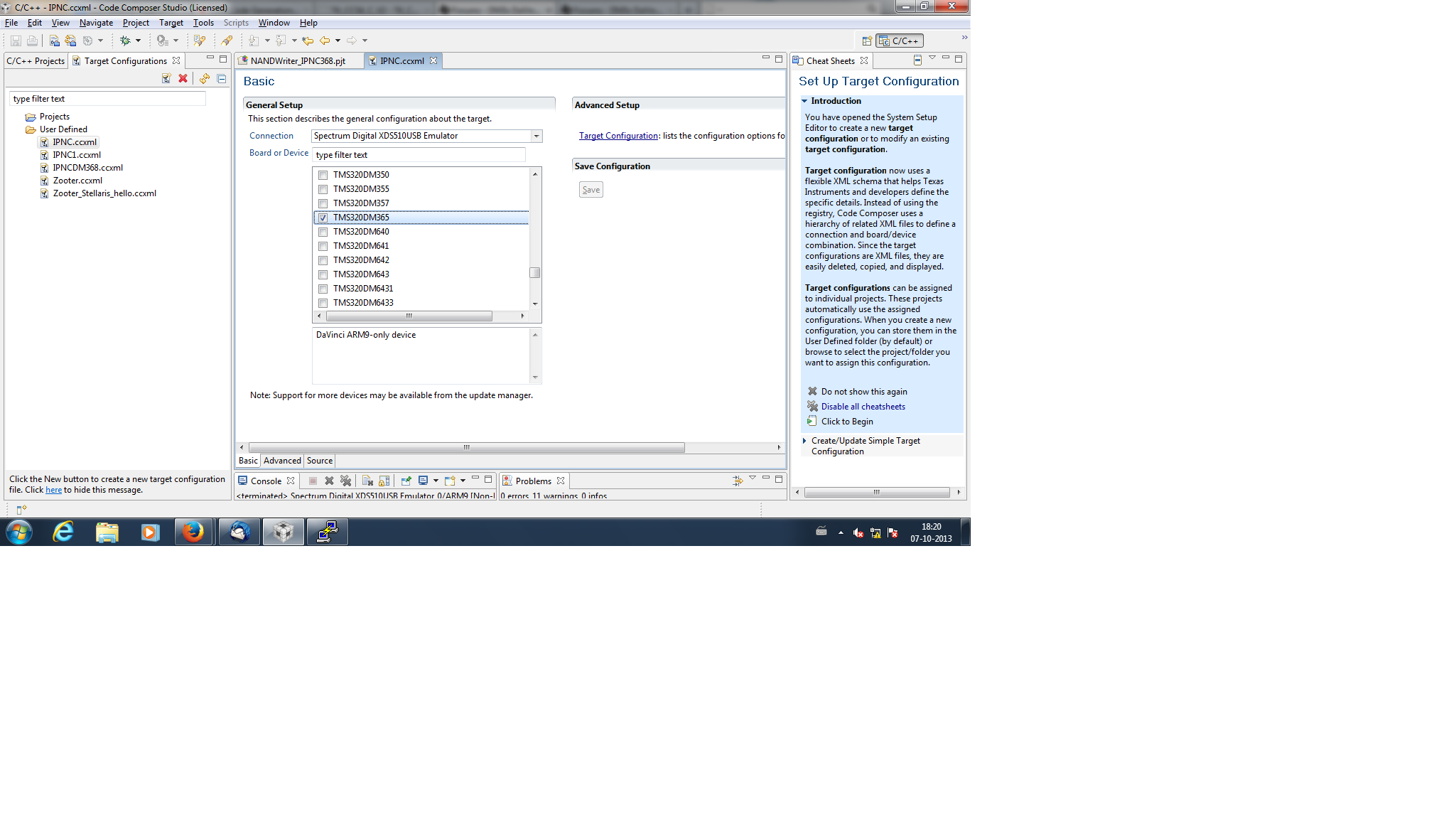1456x819 pixels.
Task: Enable the TMS320DM6433 device checkbox
Action: 323,303
